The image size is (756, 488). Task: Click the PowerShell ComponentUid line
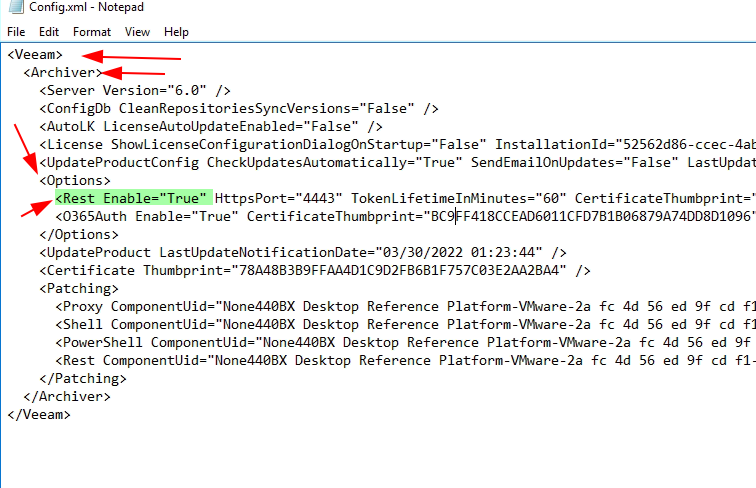tap(405, 342)
